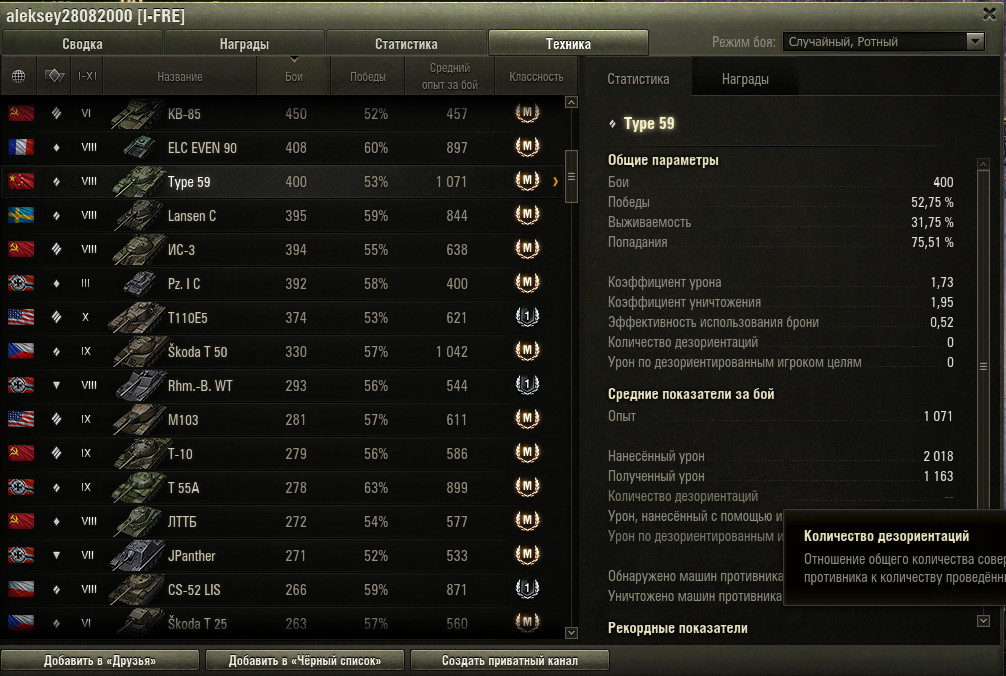Sort by Победы column header
Screen dimensions: 1006x676
point(368,76)
